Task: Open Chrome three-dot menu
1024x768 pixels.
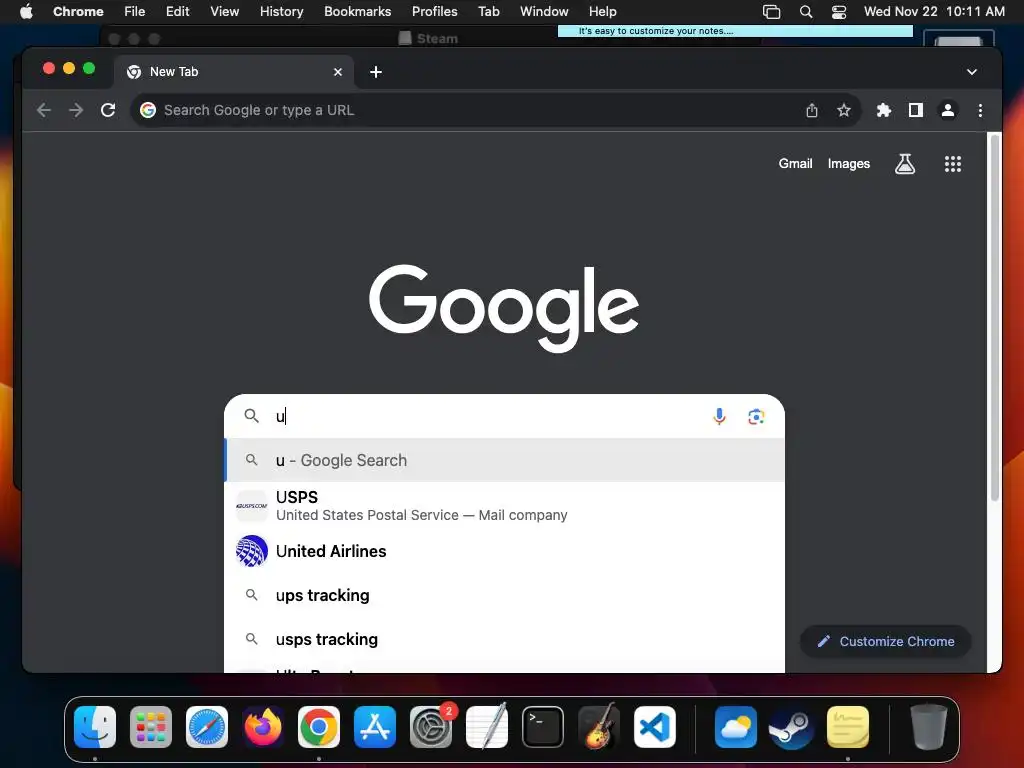Action: point(980,110)
